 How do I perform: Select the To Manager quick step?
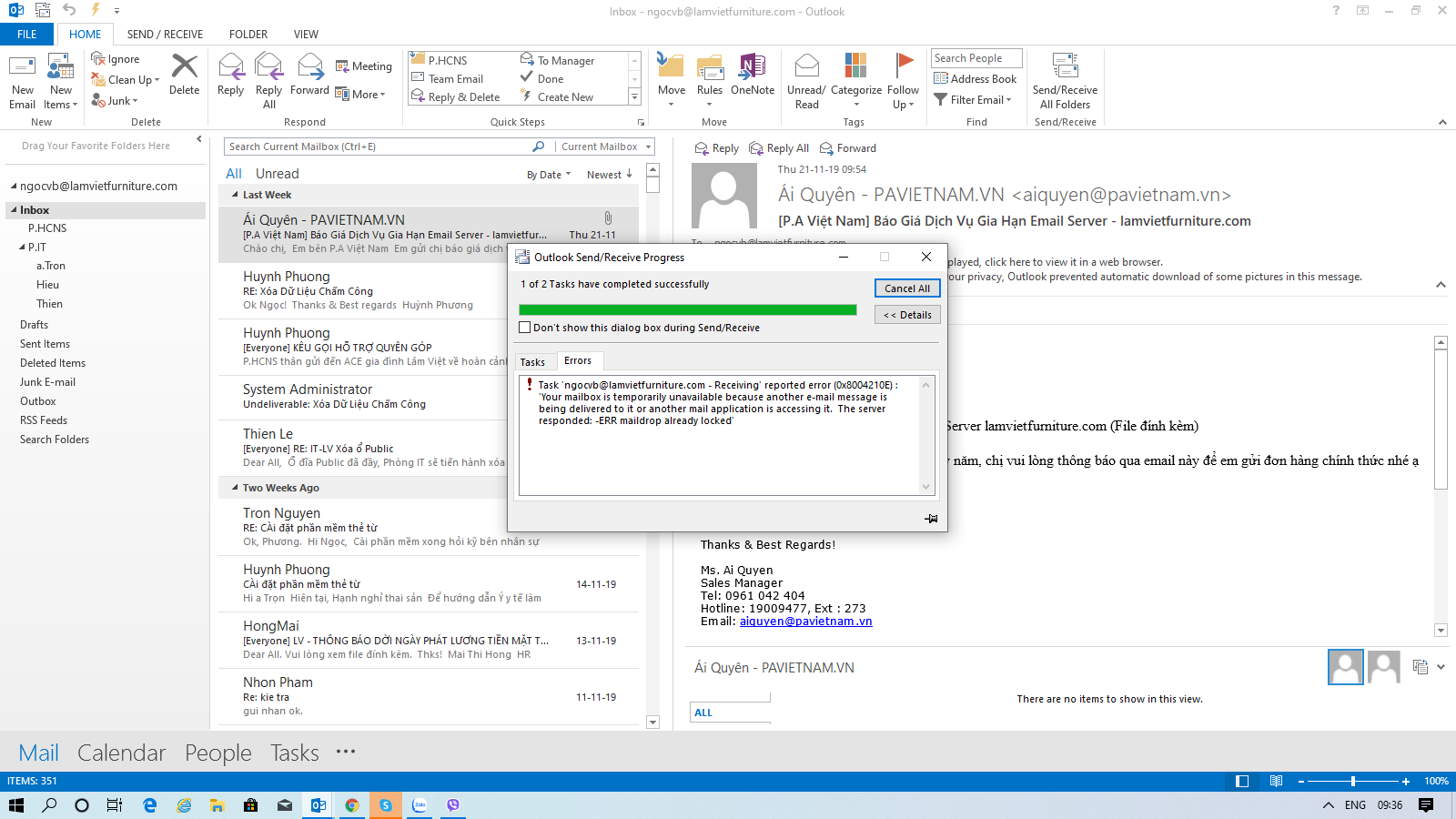pyautogui.click(x=557, y=60)
